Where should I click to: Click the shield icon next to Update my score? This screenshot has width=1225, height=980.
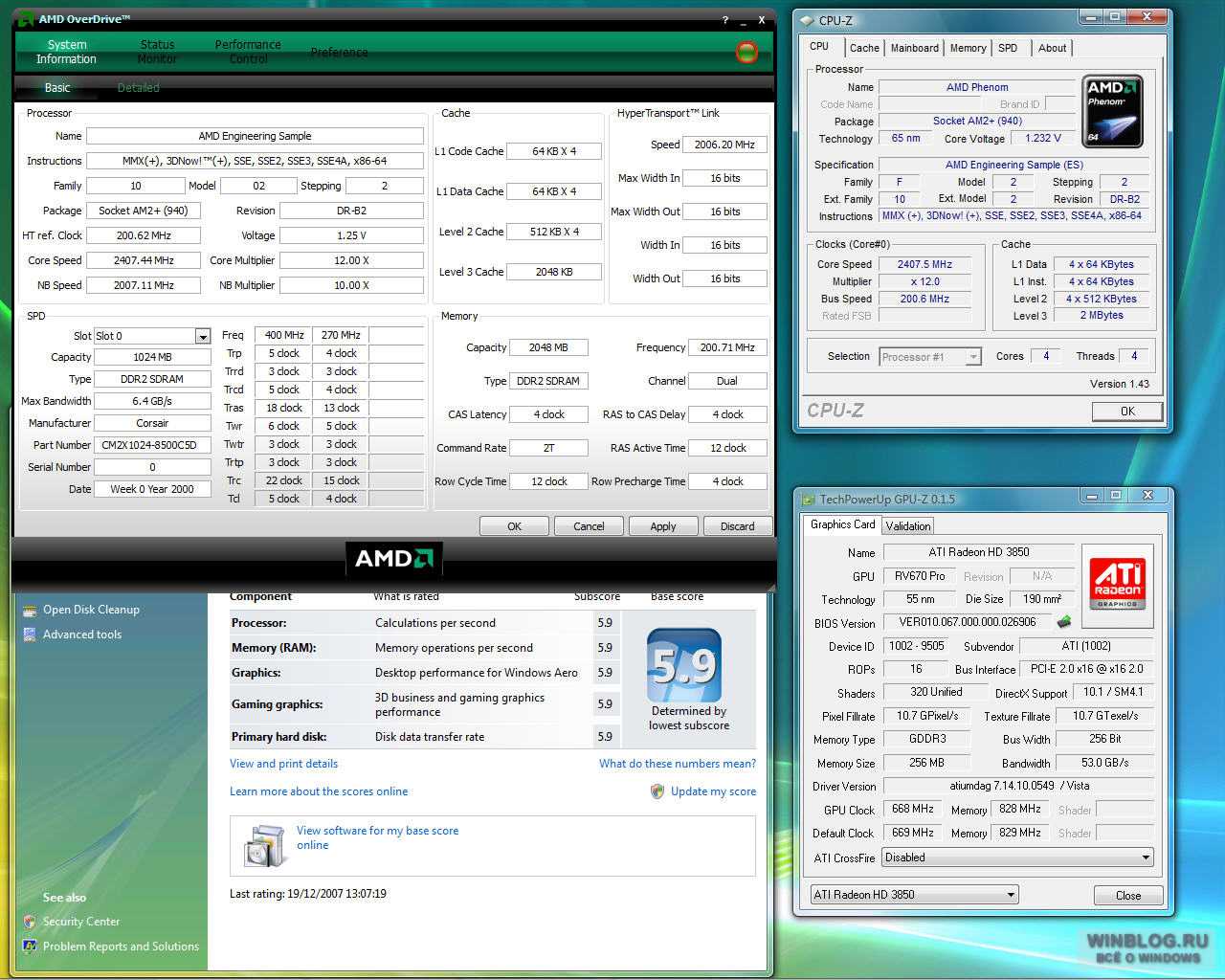(x=657, y=791)
